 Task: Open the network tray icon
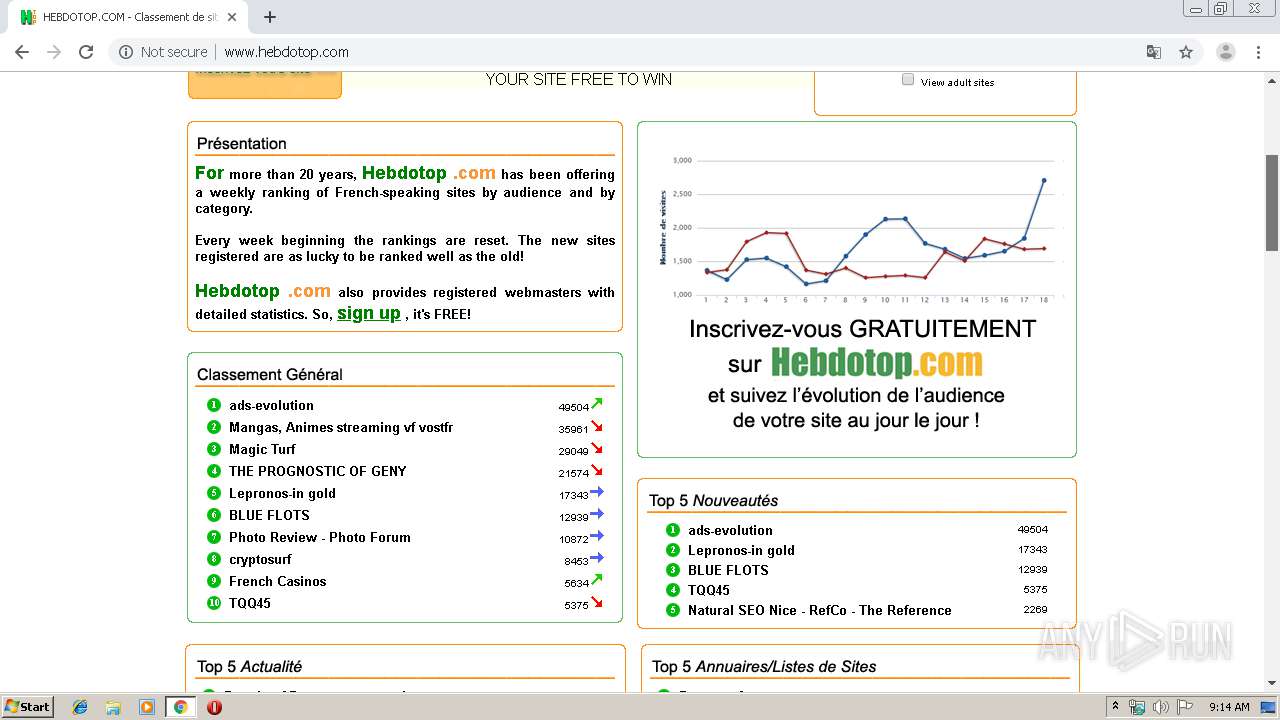point(1137,707)
